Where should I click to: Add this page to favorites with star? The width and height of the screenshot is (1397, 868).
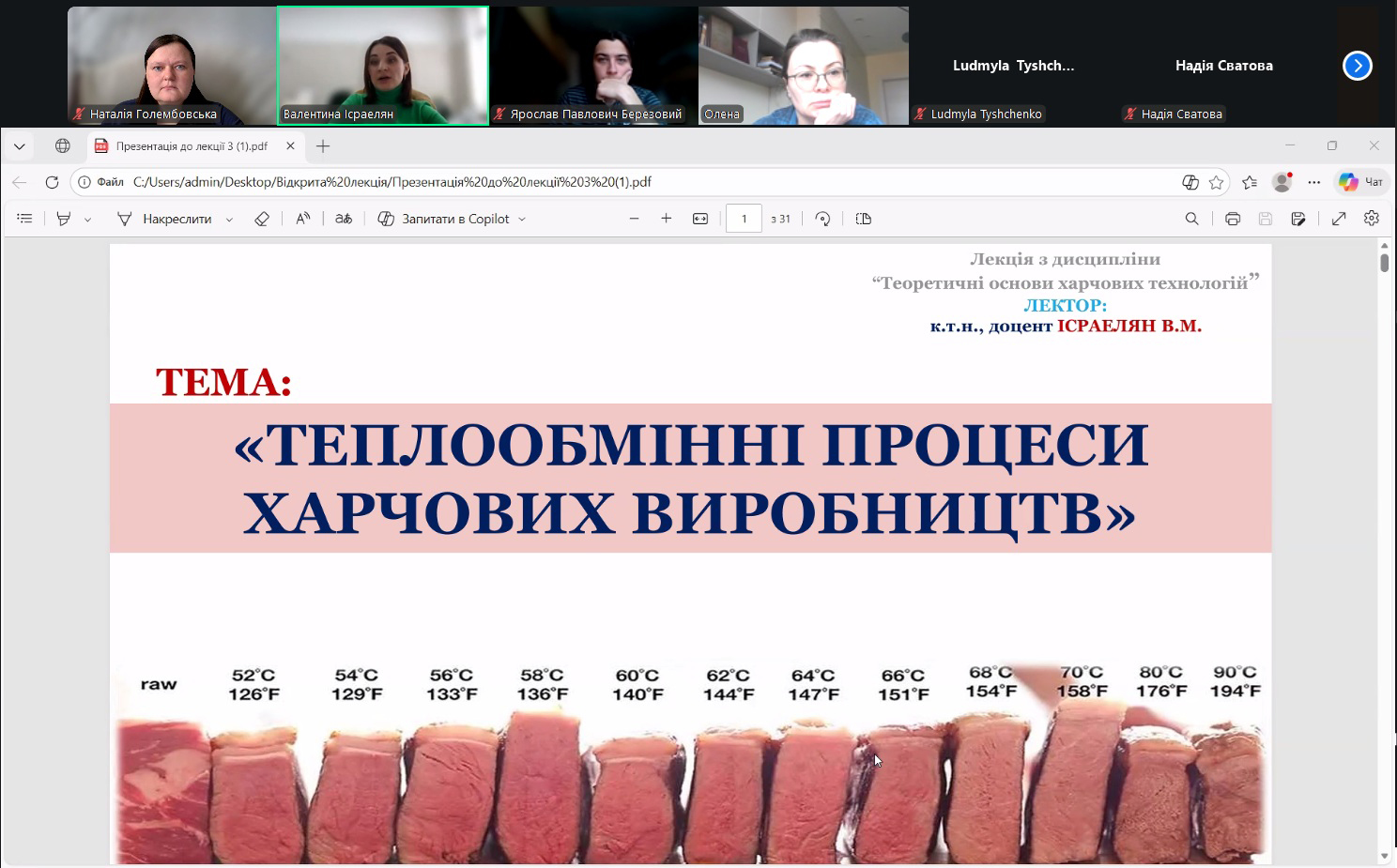pyautogui.click(x=1217, y=182)
